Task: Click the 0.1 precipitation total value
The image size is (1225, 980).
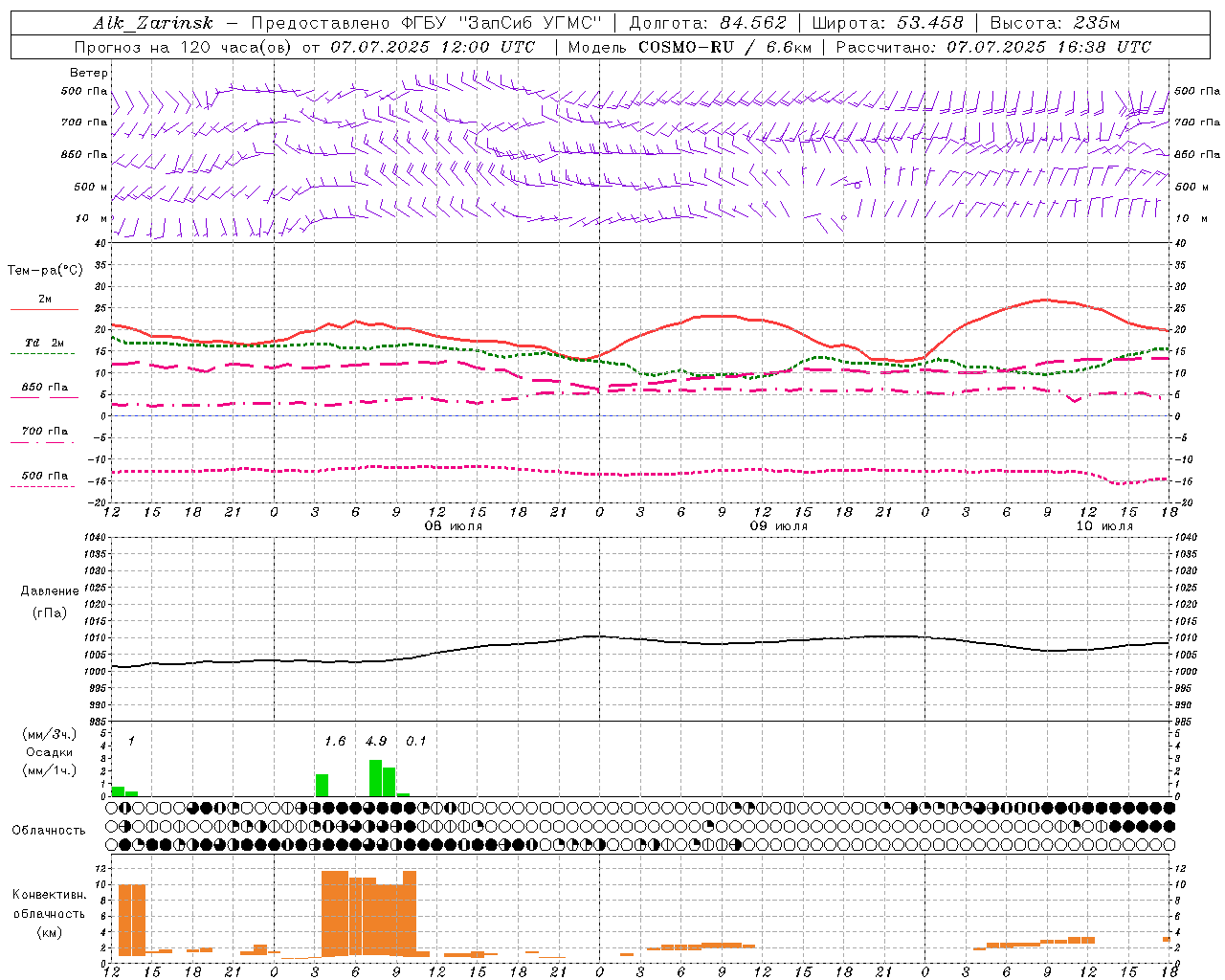Action: (x=416, y=741)
